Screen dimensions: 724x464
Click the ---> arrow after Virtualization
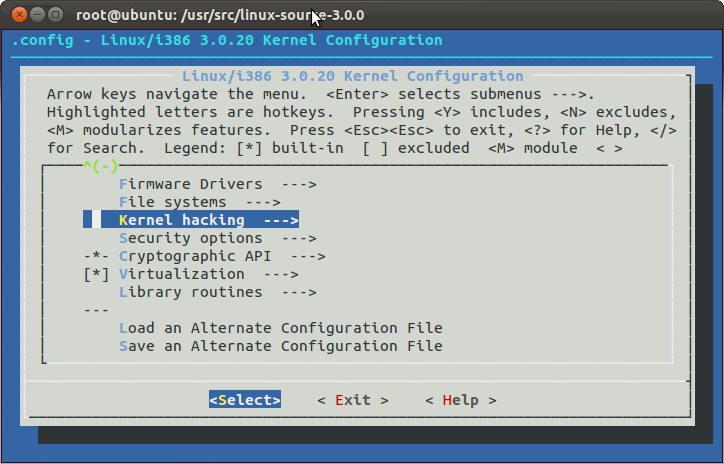click(281, 274)
